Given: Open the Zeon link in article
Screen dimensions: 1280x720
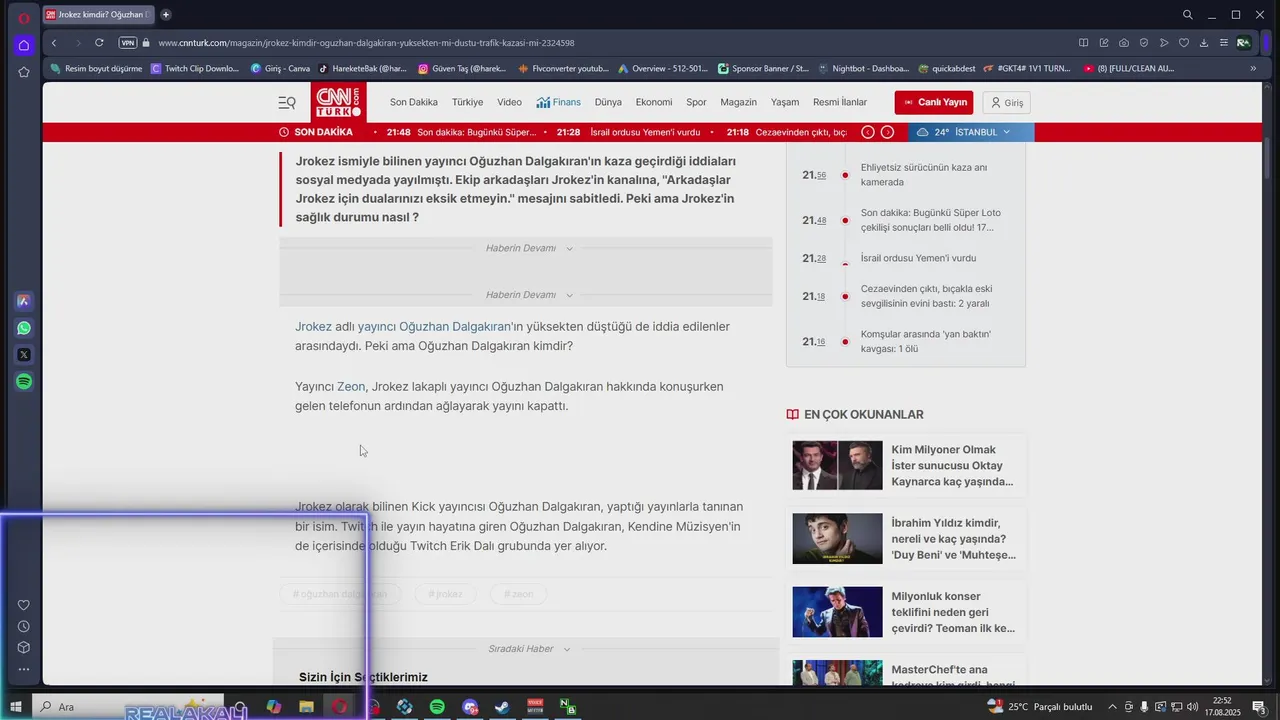Looking at the screenshot, I should [351, 386].
